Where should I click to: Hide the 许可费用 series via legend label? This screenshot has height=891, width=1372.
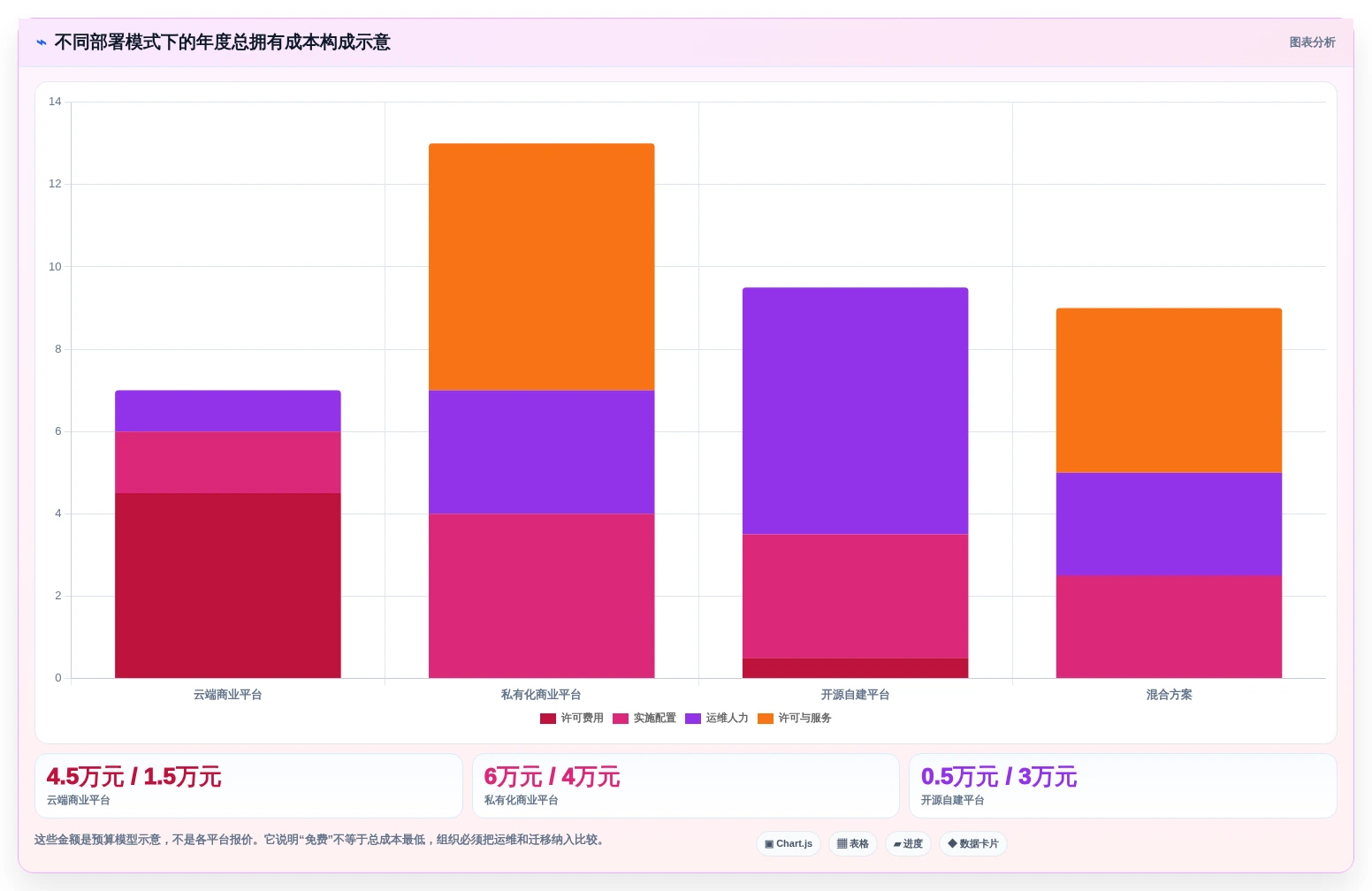pyautogui.click(x=582, y=719)
